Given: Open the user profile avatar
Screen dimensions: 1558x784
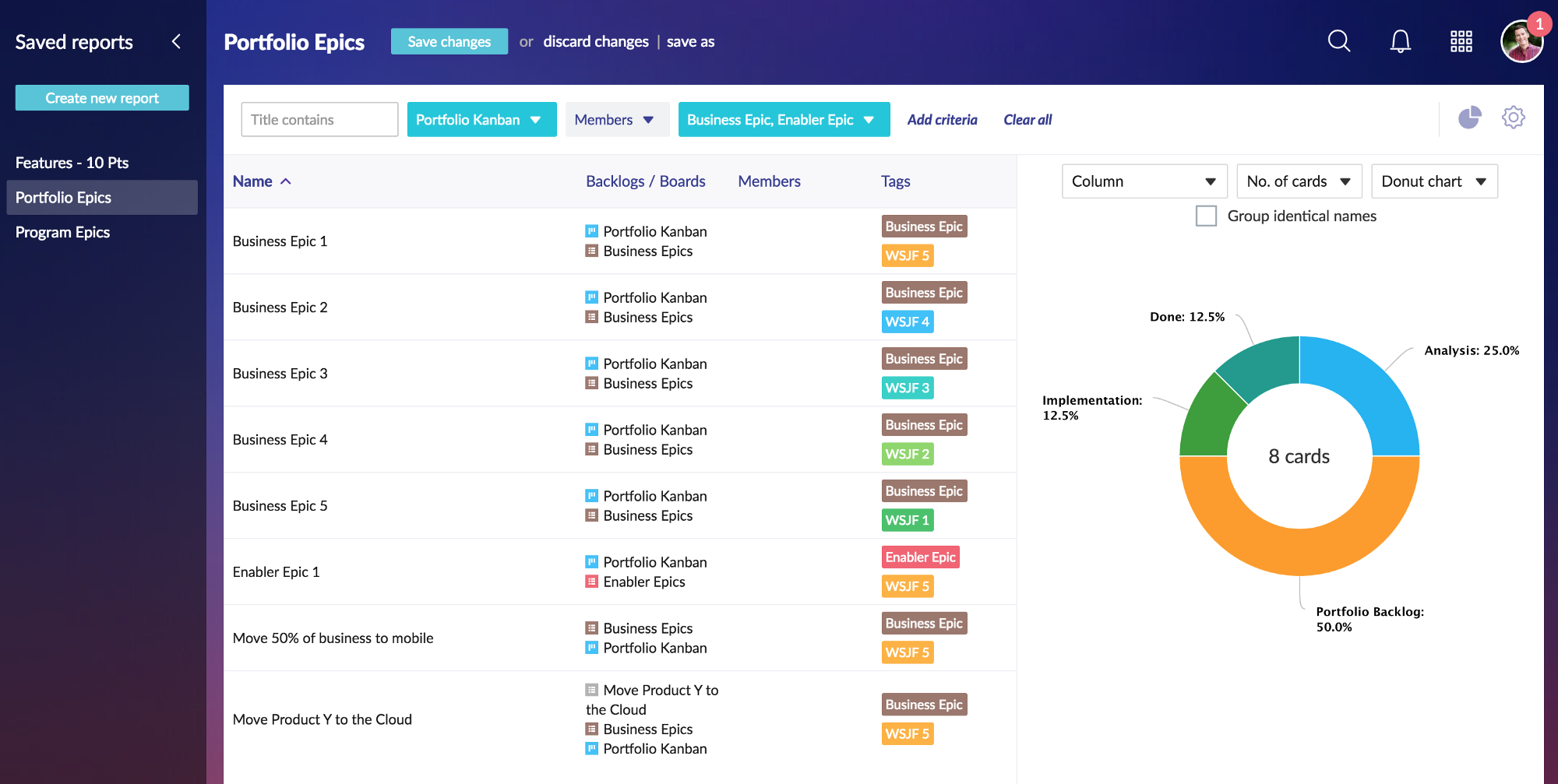Looking at the screenshot, I should click(1522, 41).
